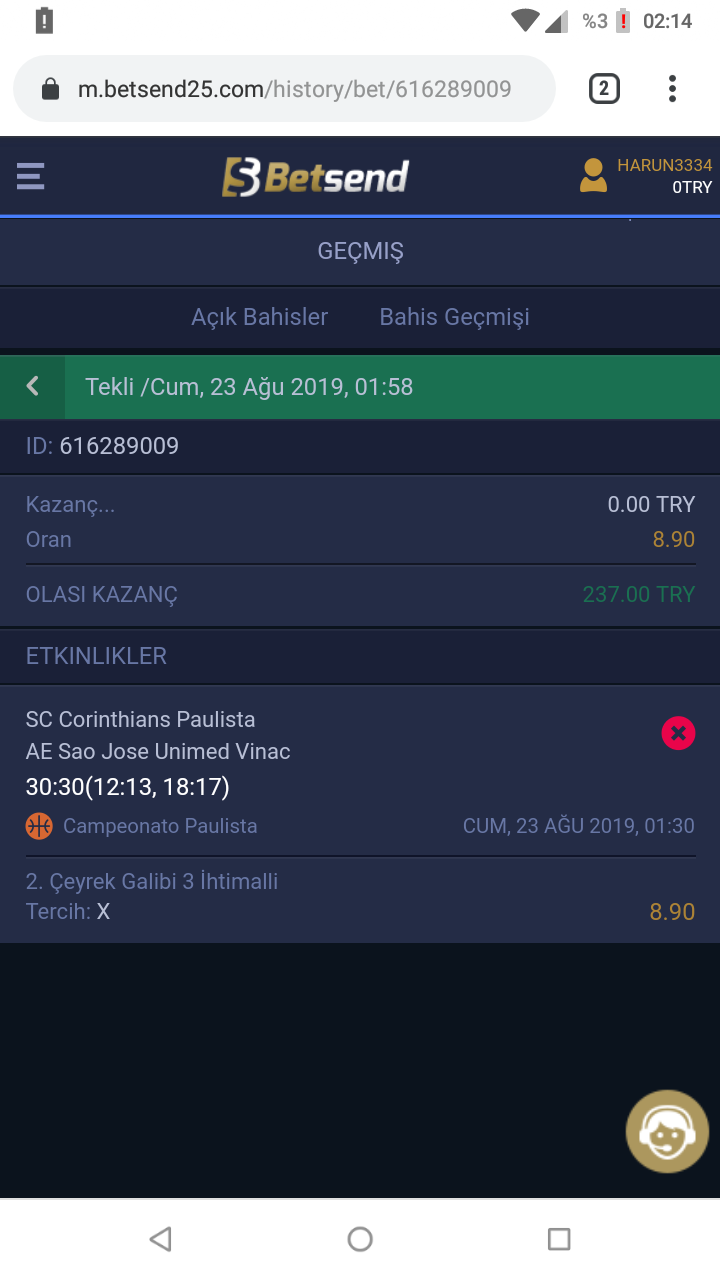Open live support chat bubble
The image size is (720, 1280).
667,1132
